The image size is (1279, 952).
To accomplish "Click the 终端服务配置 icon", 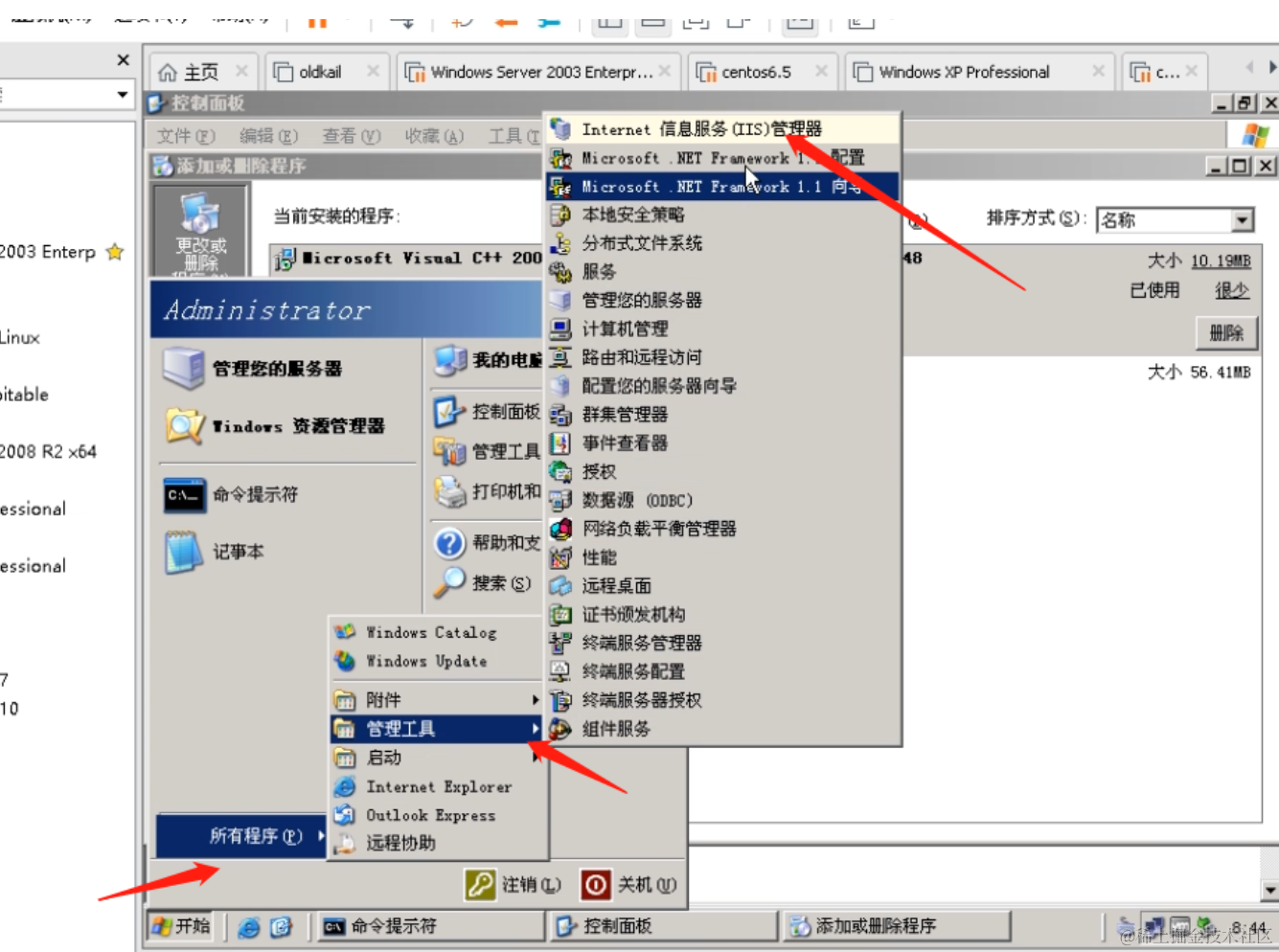I will point(560,671).
